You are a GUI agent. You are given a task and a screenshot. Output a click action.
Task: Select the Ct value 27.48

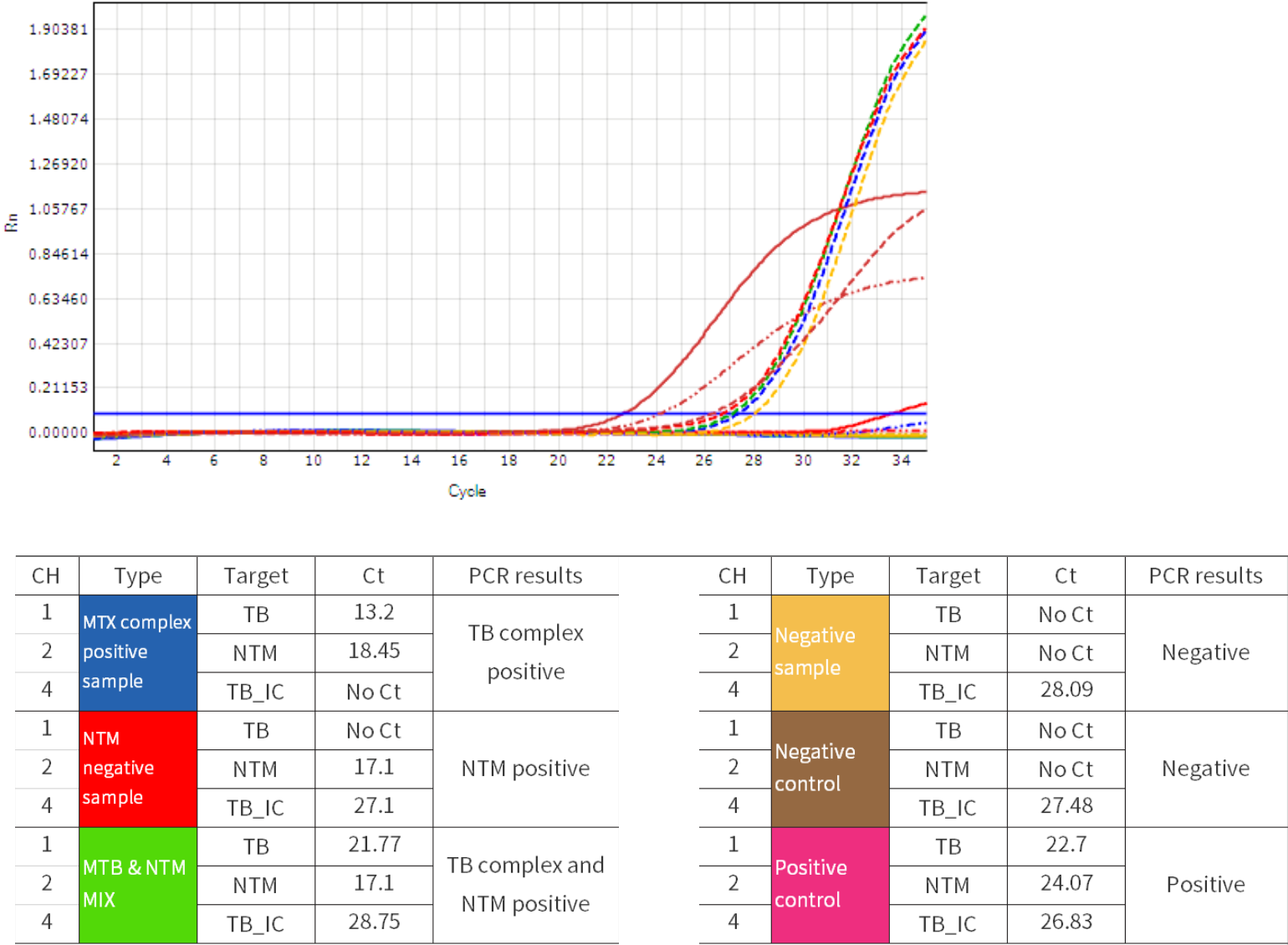tap(1066, 805)
